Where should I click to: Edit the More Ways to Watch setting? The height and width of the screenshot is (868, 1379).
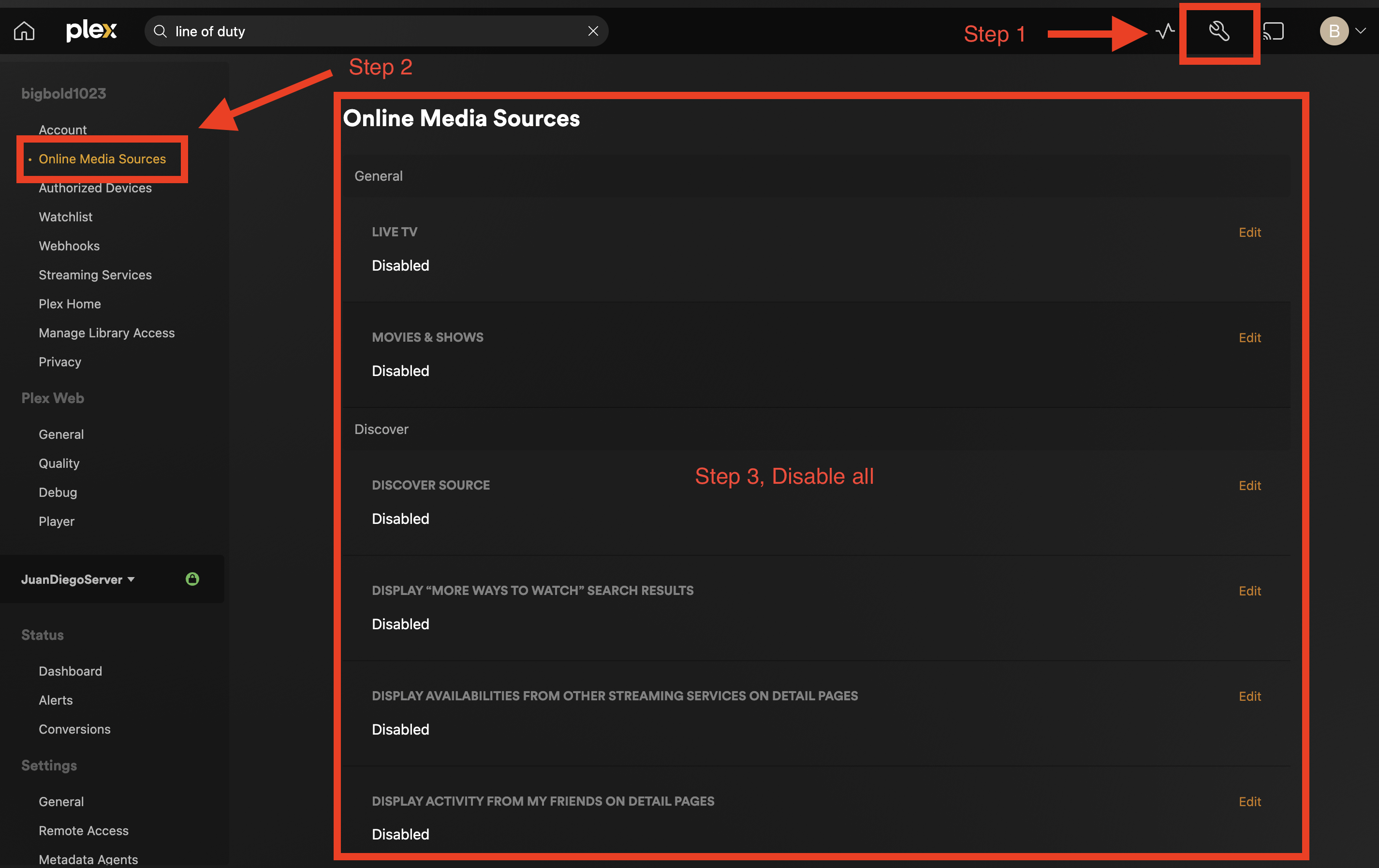coord(1249,590)
